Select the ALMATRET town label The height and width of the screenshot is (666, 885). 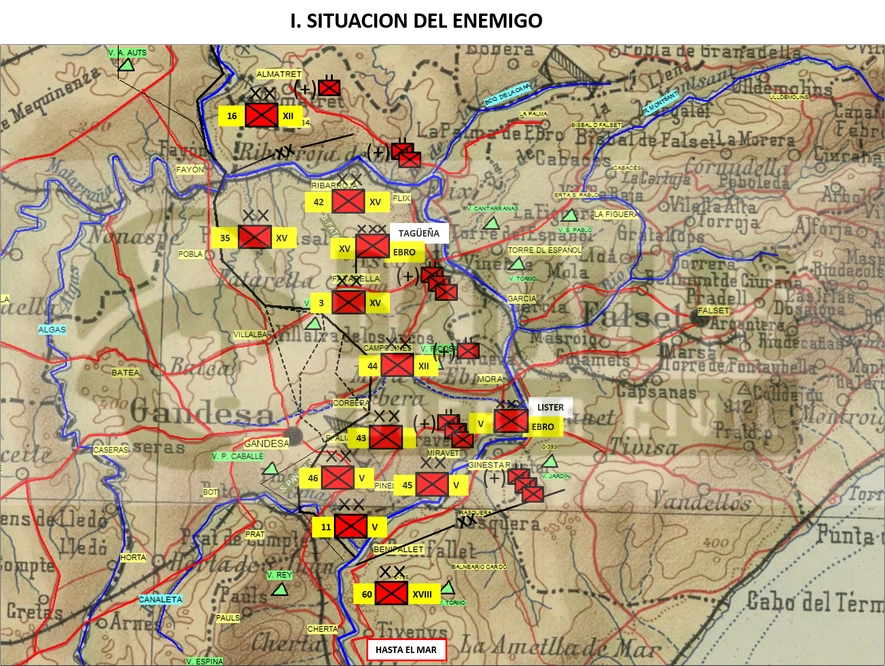point(279,74)
